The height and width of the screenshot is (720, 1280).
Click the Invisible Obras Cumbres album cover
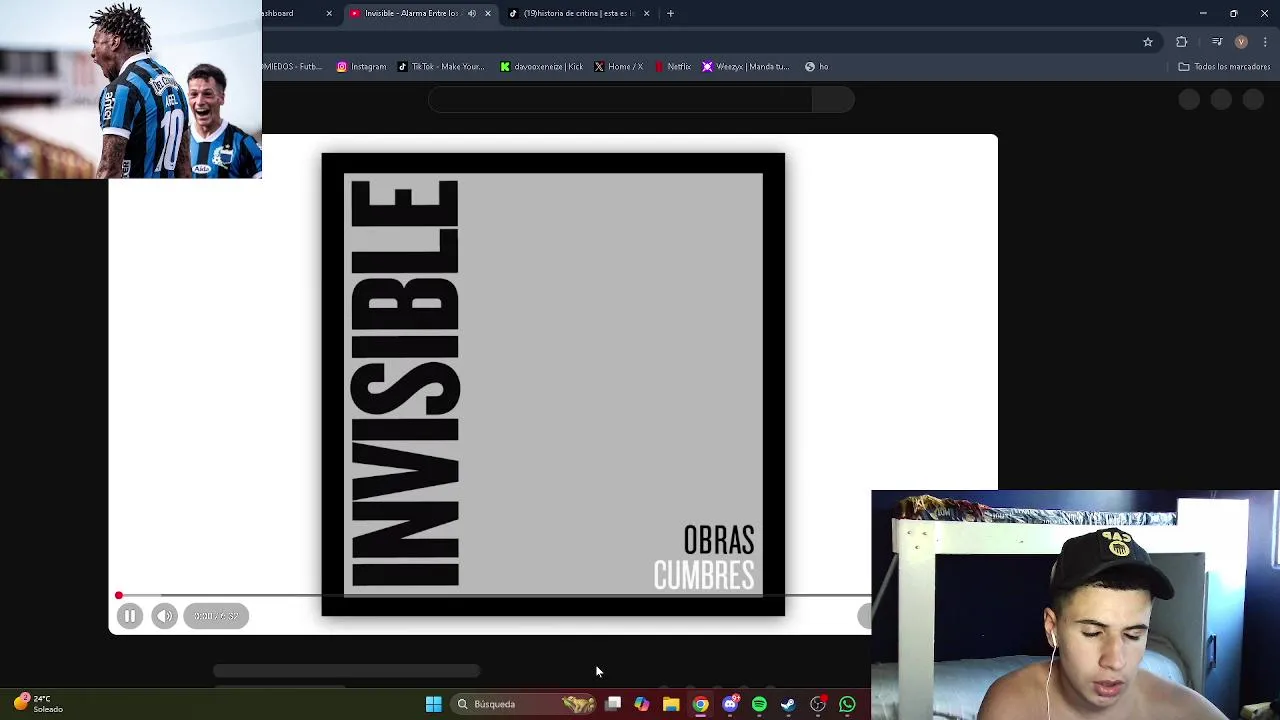(x=553, y=384)
